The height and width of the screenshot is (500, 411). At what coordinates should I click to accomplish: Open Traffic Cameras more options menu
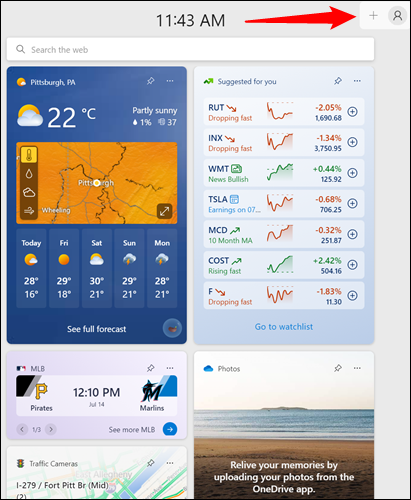coord(170,463)
